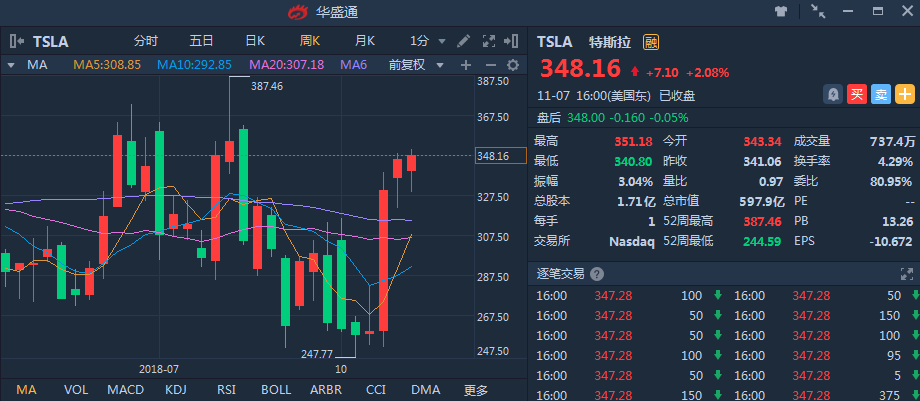
Task: Click the TSLA ticker in chart header
Action: click(x=50, y=42)
